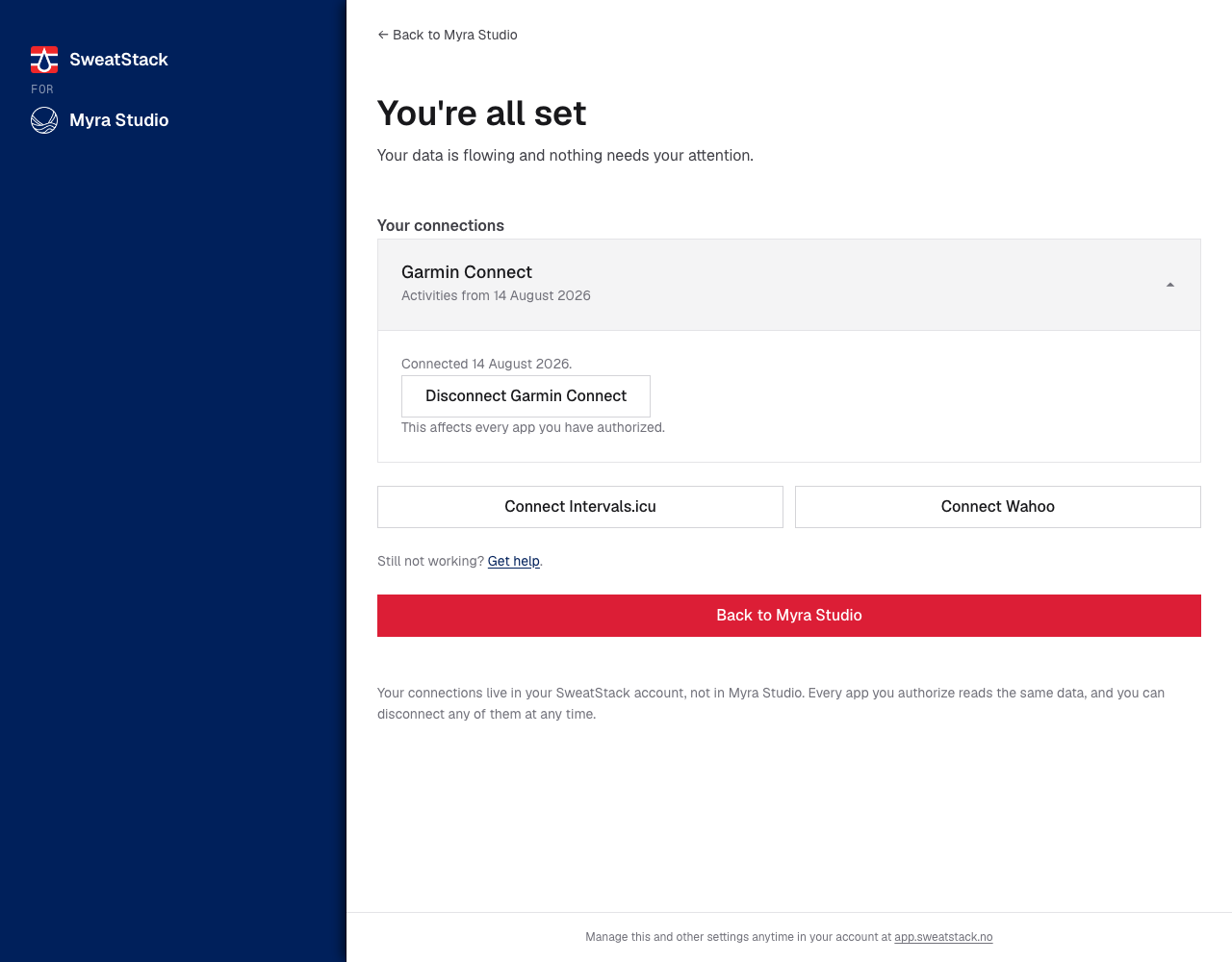The image size is (1232, 962).
Task: Click 'Connected 14 August 2026.' text
Action: [x=486, y=364]
